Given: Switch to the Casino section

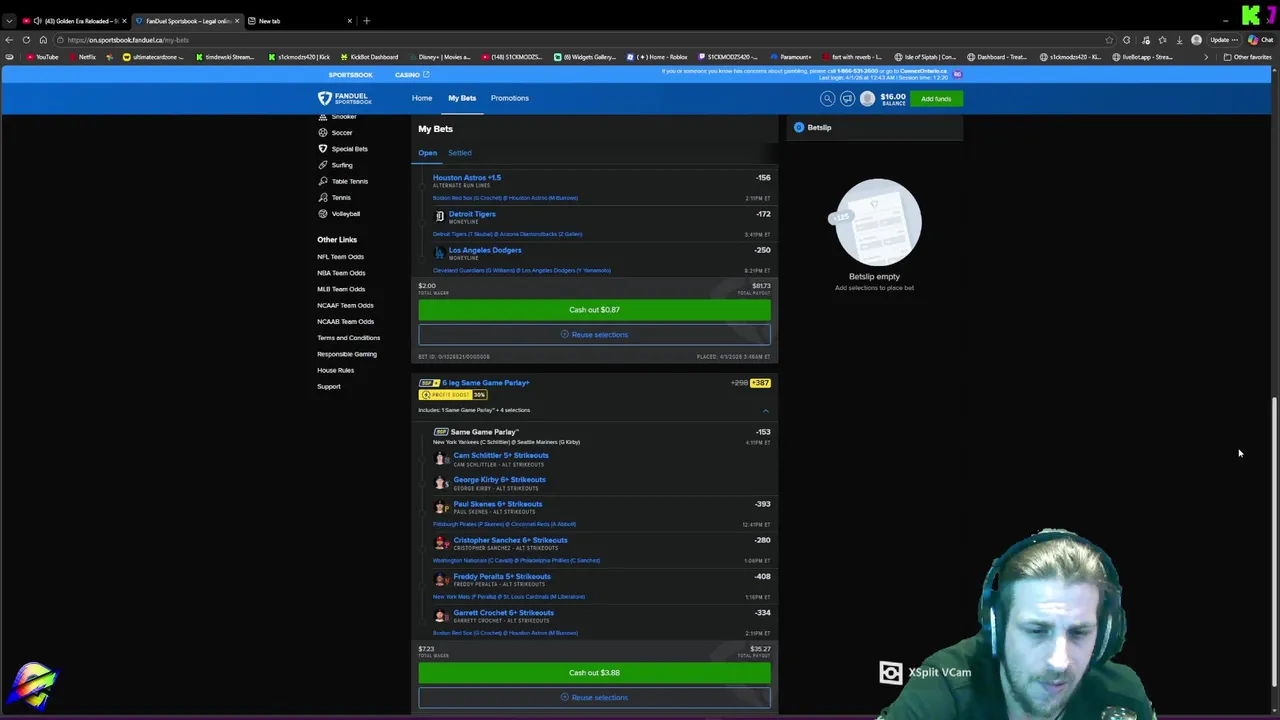Looking at the screenshot, I should (x=411, y=75).
